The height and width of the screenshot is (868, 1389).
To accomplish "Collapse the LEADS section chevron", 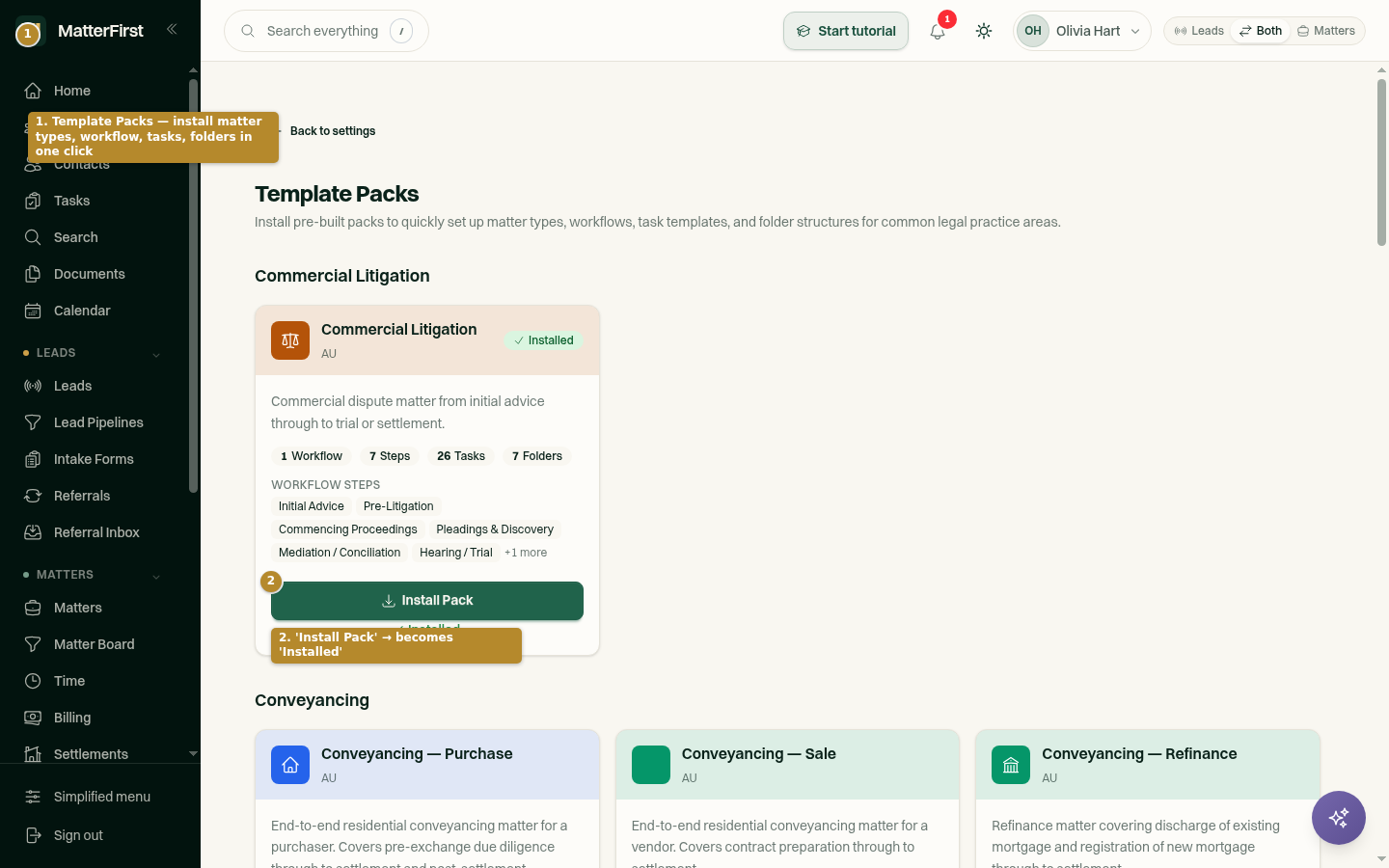I will click(x=156, y=354).
